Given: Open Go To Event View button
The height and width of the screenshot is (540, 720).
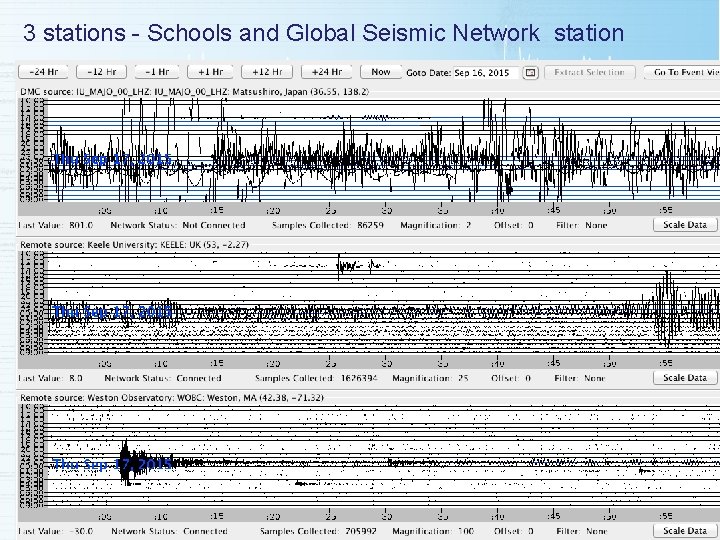Looking at the screenshot, I should tap(684, 72).
